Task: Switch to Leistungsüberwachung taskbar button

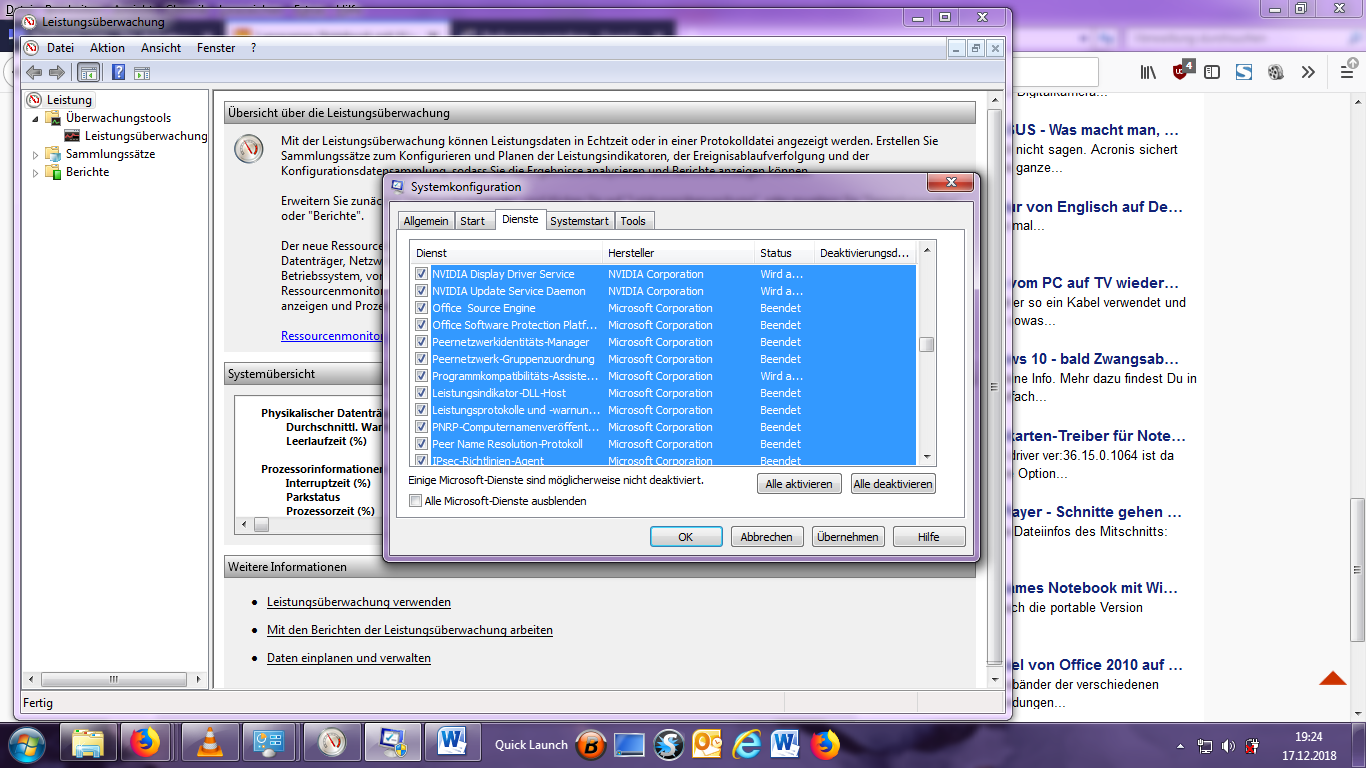Action: (332, 744)
